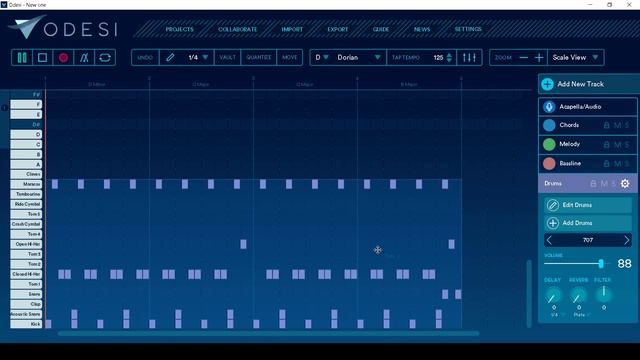Open the PROJECTS menu

coord(180,29)
